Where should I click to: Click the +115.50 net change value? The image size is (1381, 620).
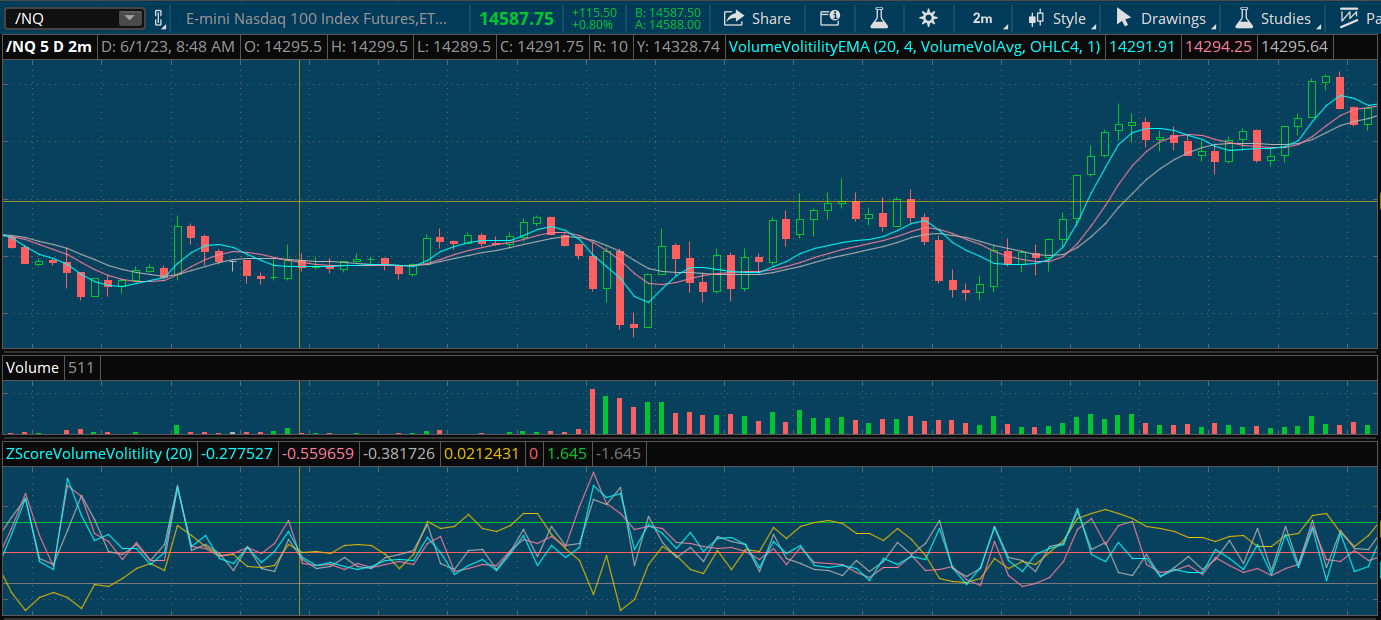[x=593, y=12]
